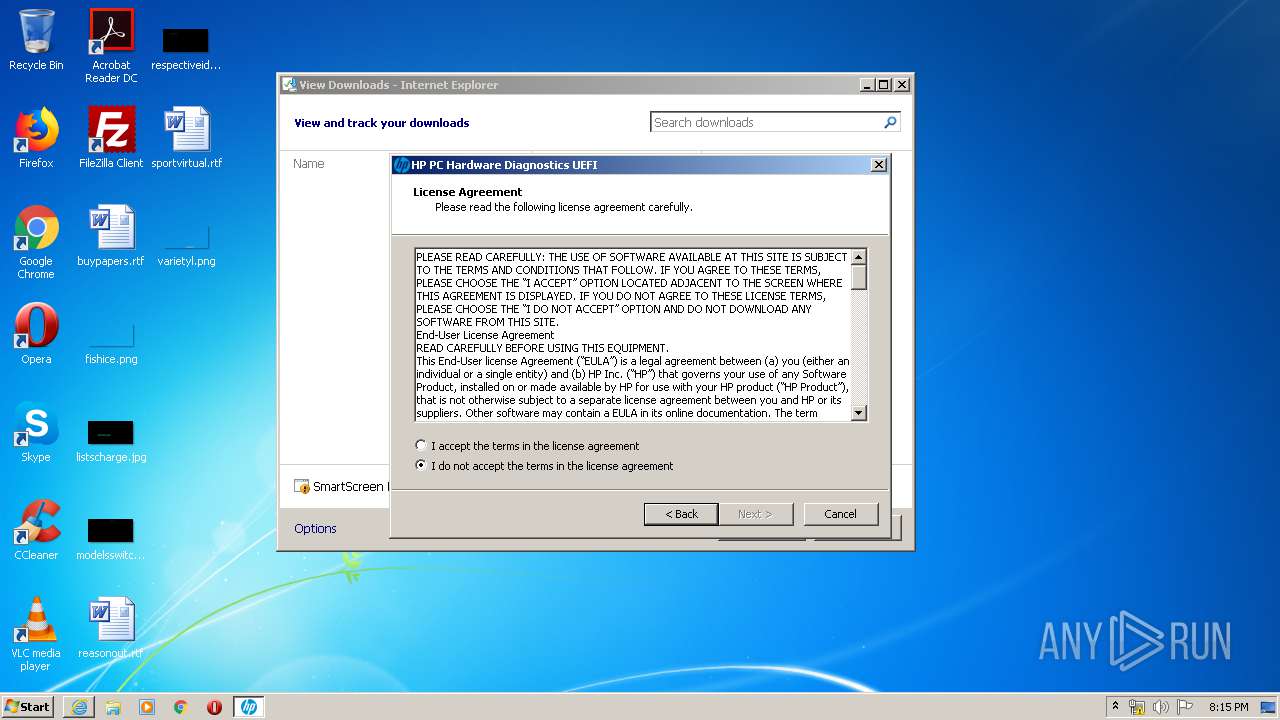The height and width of the screenshot is (720, 1280).
Task: Open Action Center flag icon
Action: click(x=1184, y=707)
